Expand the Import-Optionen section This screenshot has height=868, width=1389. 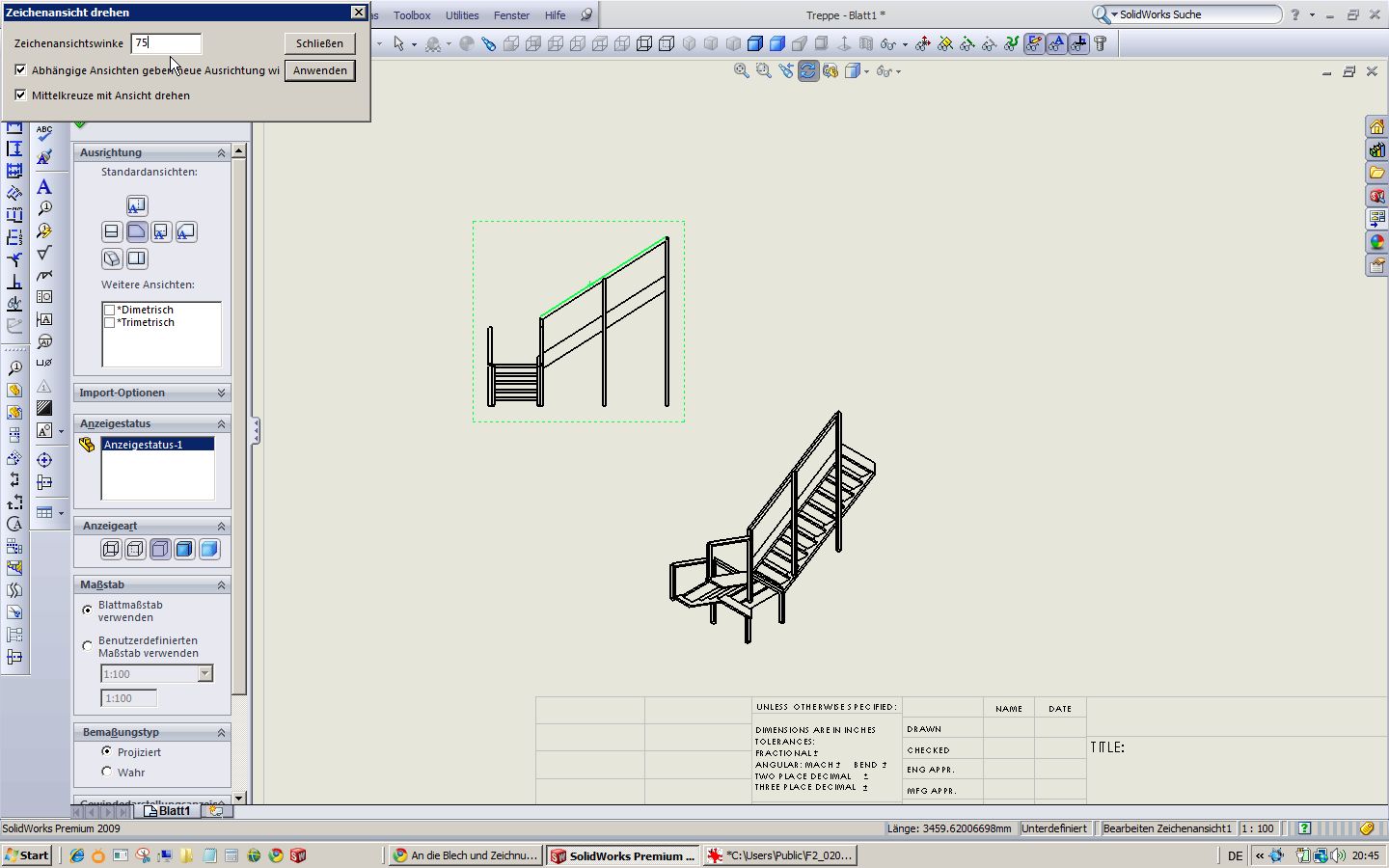pos(221,393)
